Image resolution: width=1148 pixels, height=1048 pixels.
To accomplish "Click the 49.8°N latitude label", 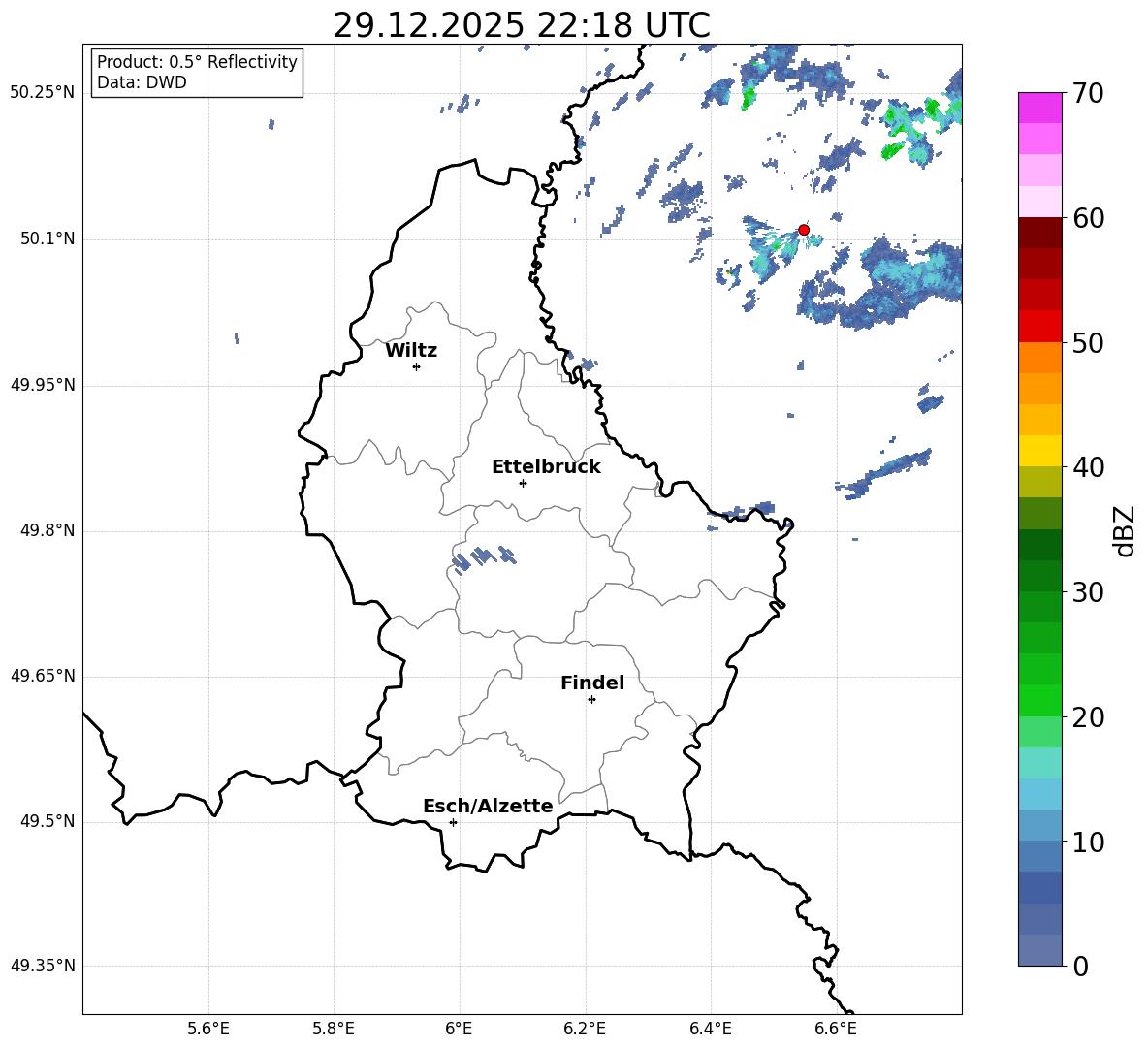I will [48, 530].
